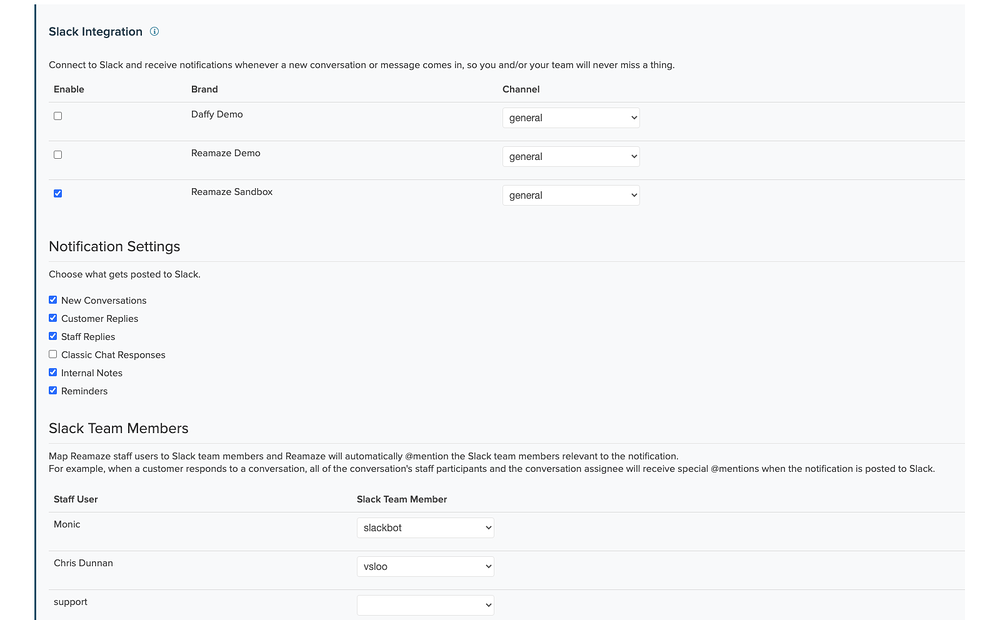
Task: Disable the Internal Notes notification
Action: [x=53, y=372]
